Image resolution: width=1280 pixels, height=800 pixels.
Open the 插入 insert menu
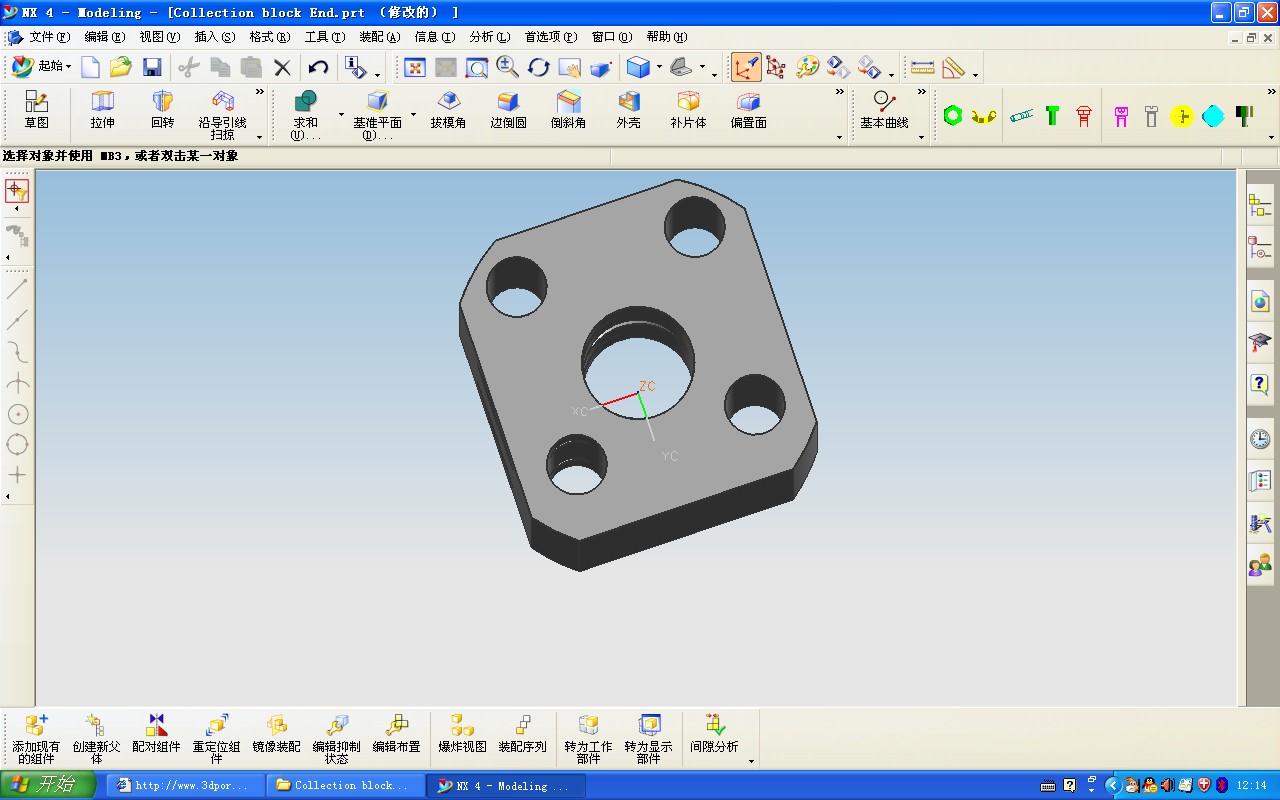[215, 37]
